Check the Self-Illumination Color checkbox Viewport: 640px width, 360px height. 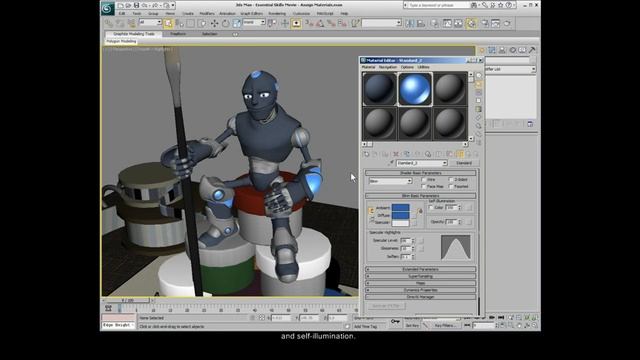431,208
